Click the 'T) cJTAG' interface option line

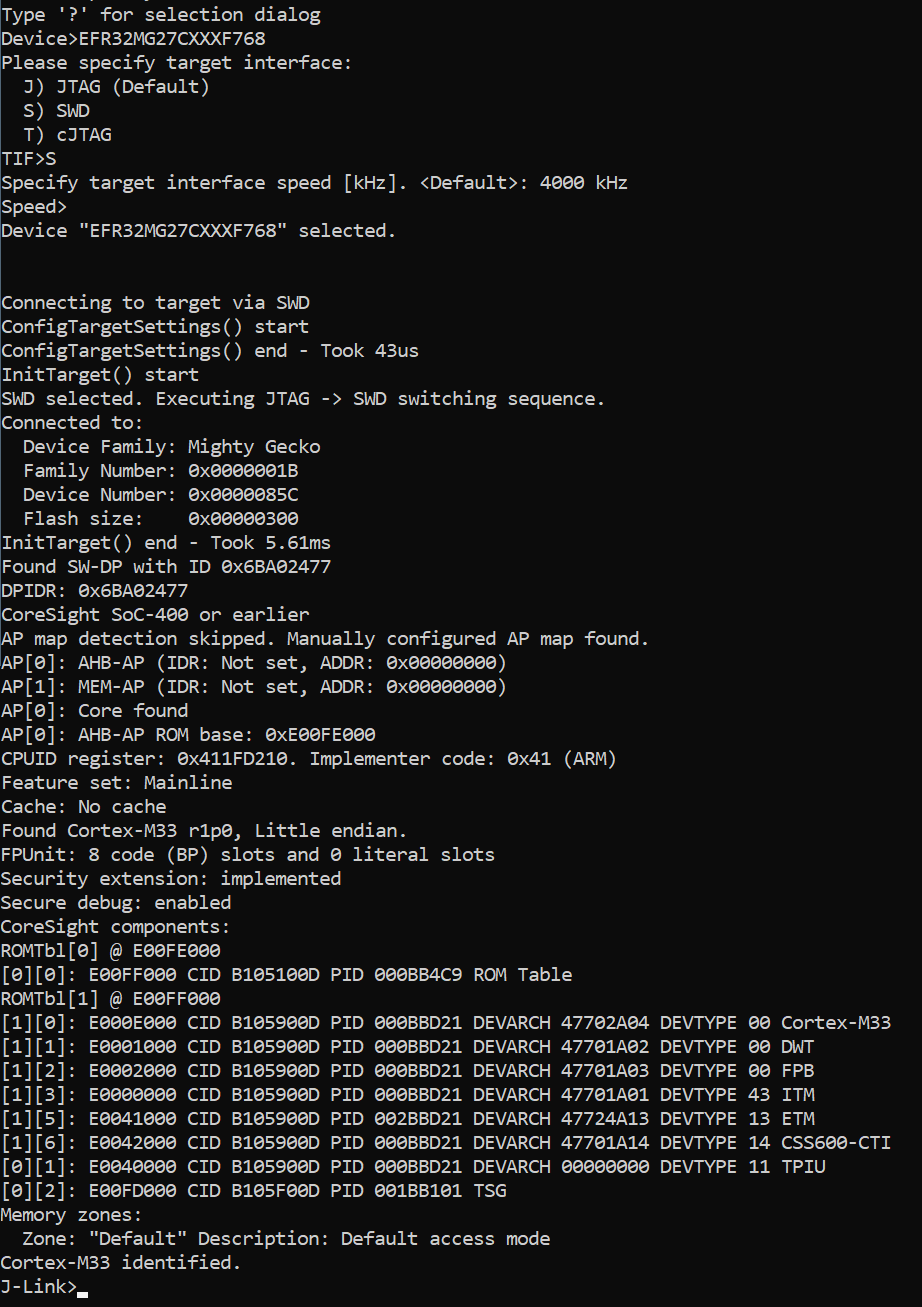click(x=67, y=135)
